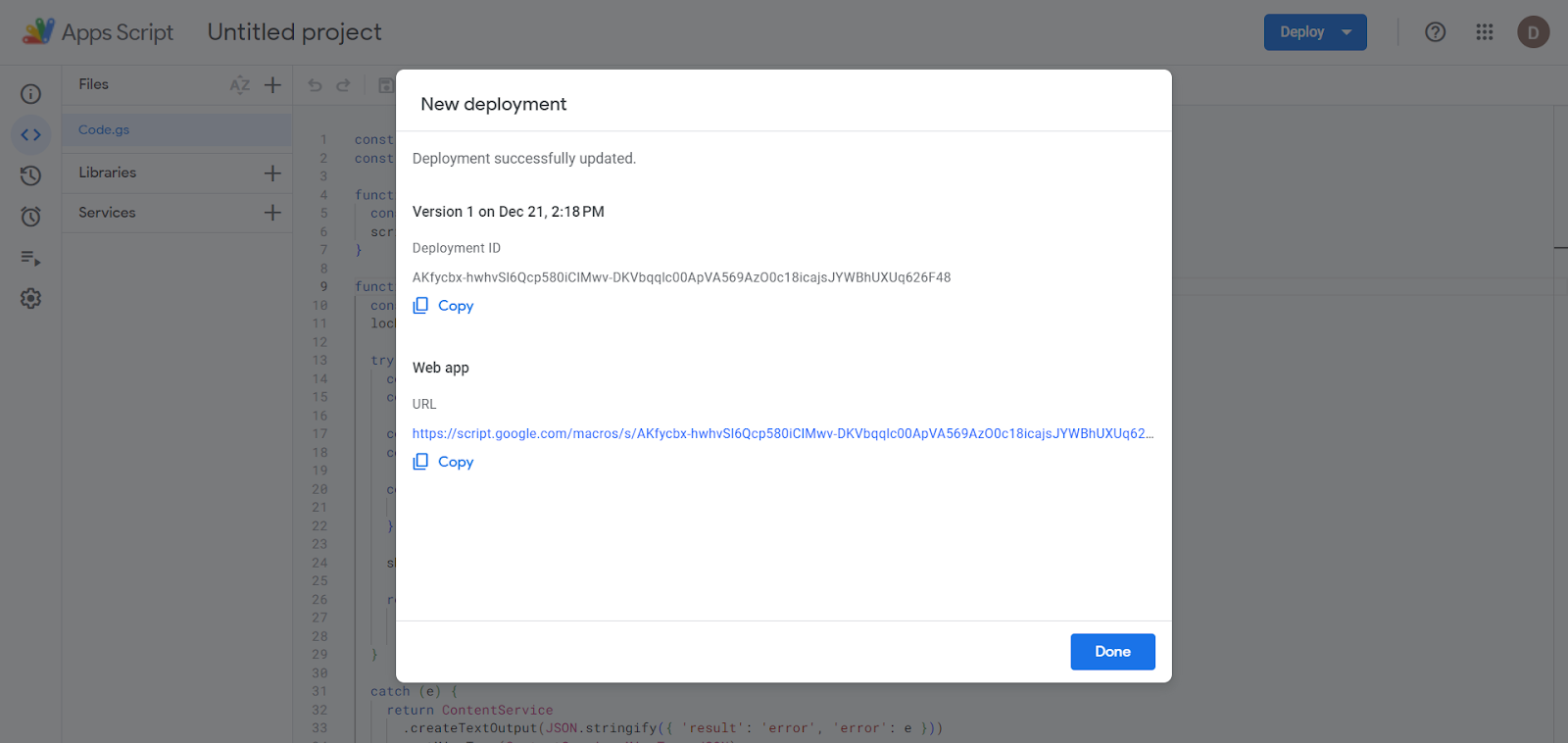Click the Undo arrow in editor toolbar

point(315,85)
